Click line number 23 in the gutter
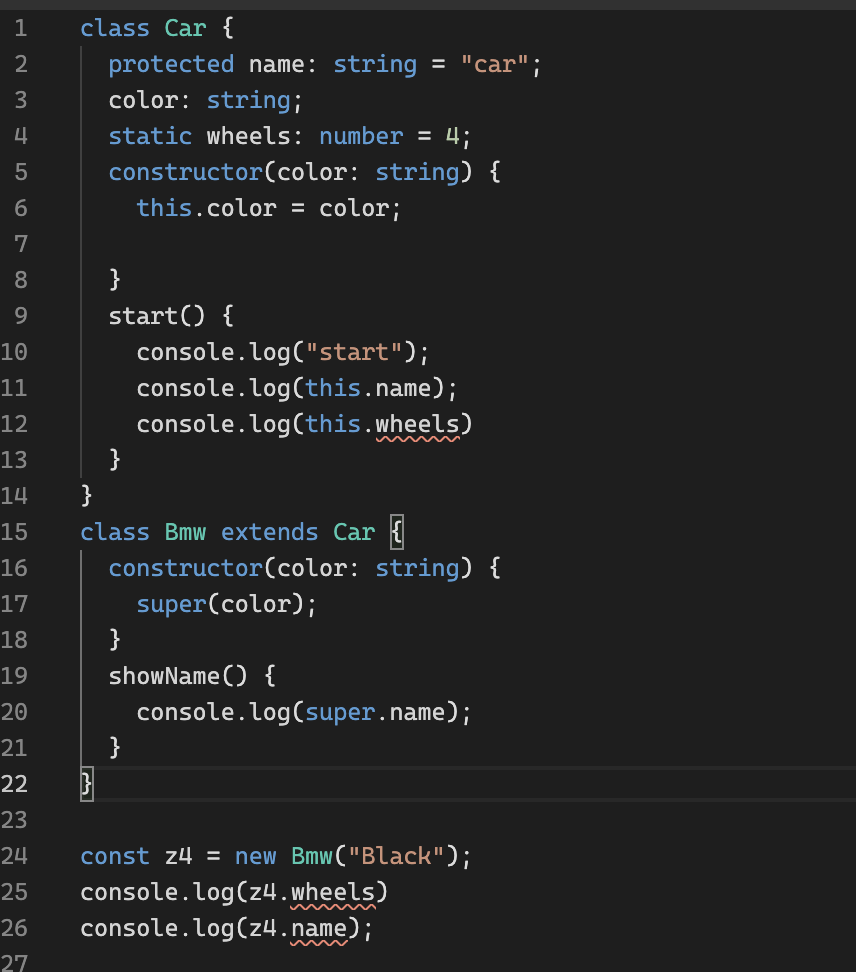The width and height of the screenshot is (856, 972). (x=14, y=820)
